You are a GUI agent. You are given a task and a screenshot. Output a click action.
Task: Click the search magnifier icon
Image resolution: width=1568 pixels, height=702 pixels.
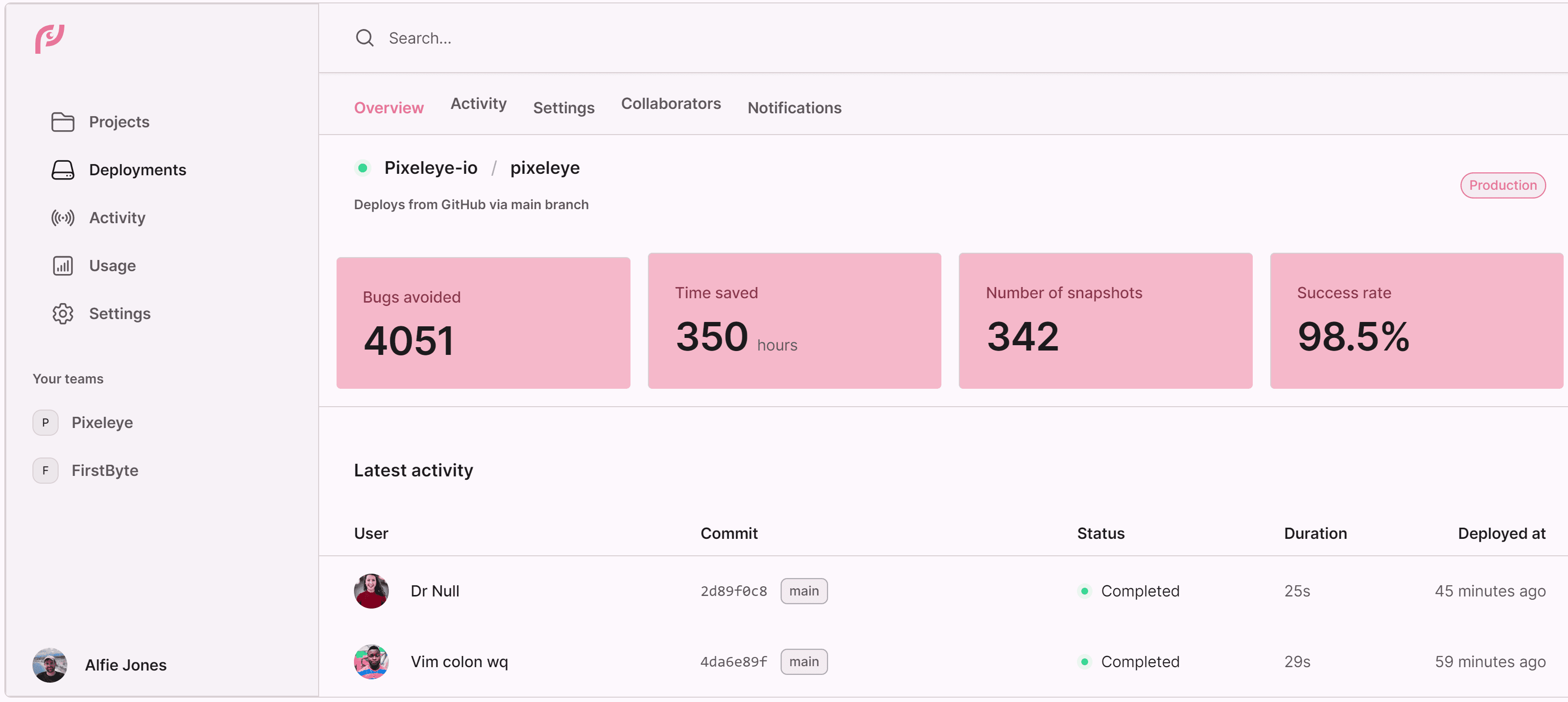[365, 38]
